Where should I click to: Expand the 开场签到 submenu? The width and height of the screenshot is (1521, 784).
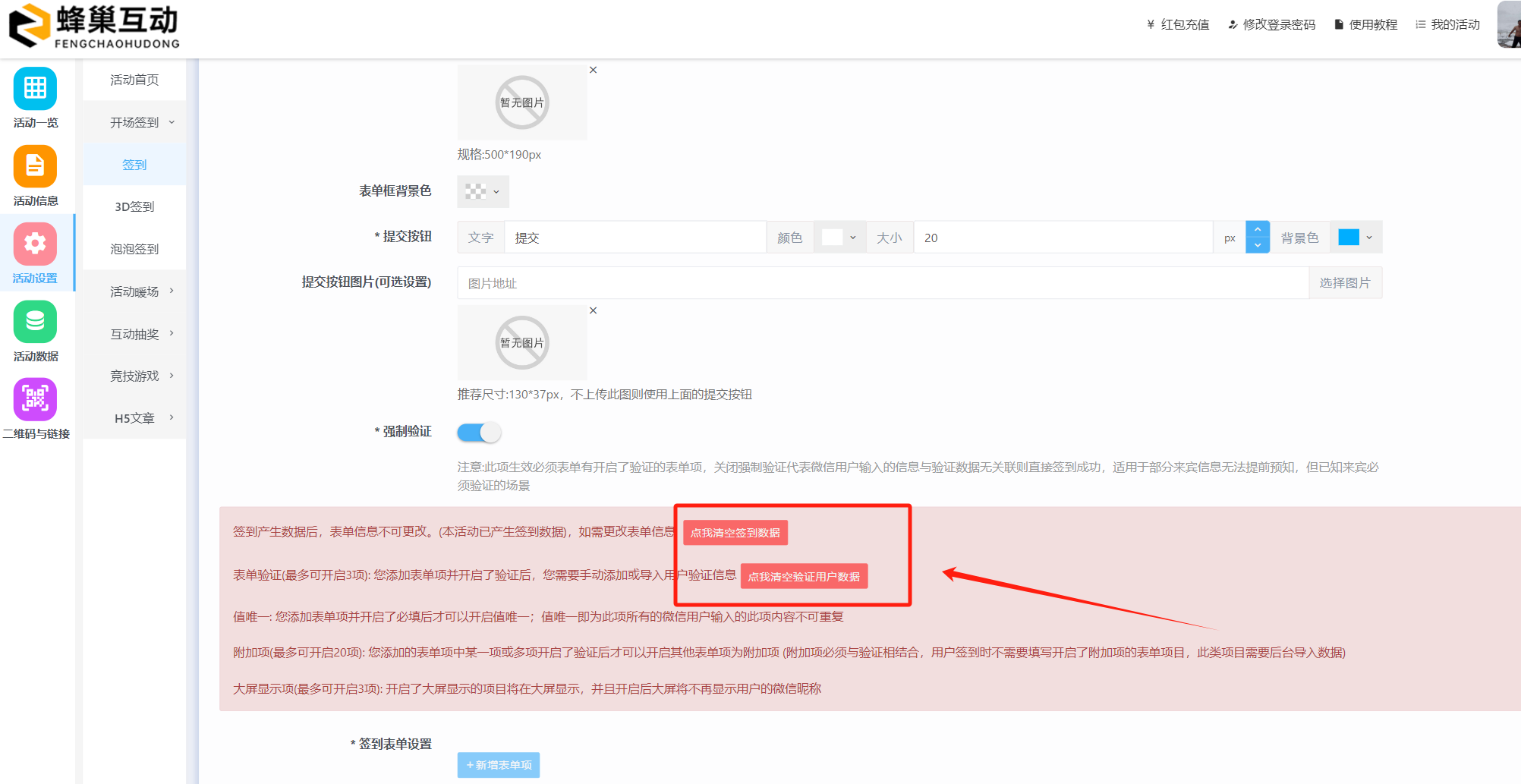coord(135,122)
